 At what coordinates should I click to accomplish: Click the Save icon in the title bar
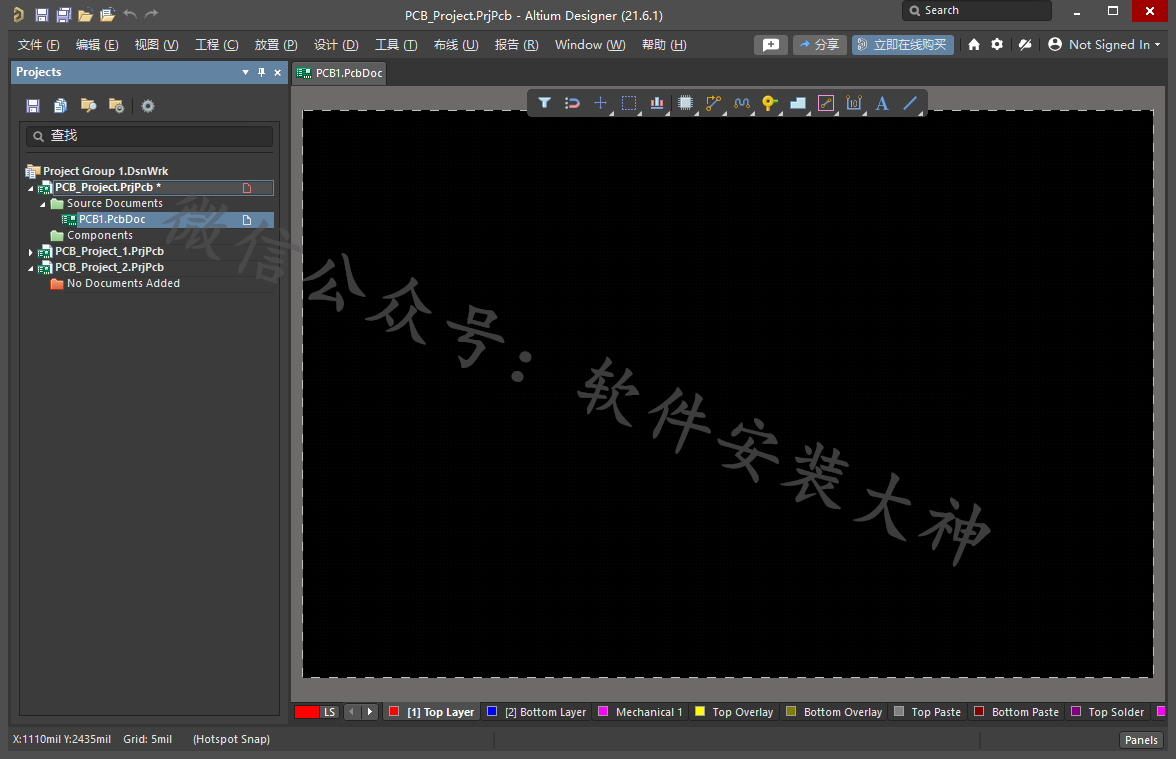42,14
